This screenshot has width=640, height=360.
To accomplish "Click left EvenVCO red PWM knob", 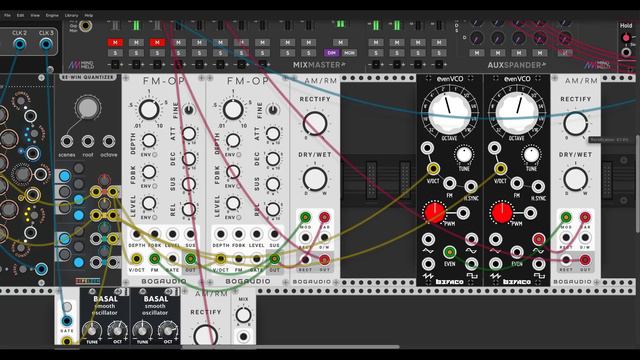I will [435, 213].
